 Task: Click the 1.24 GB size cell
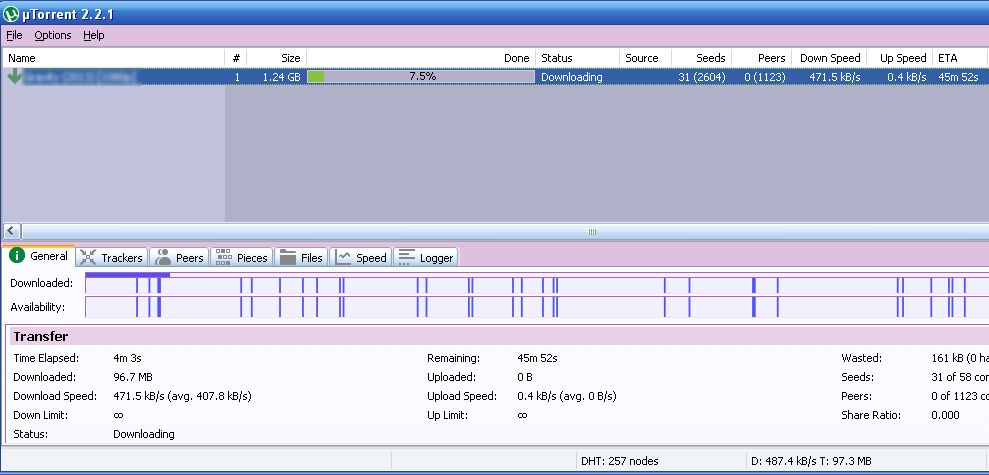pos(281,77)
